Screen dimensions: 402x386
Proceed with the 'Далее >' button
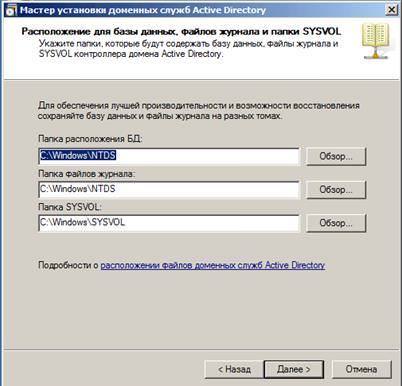294,369
